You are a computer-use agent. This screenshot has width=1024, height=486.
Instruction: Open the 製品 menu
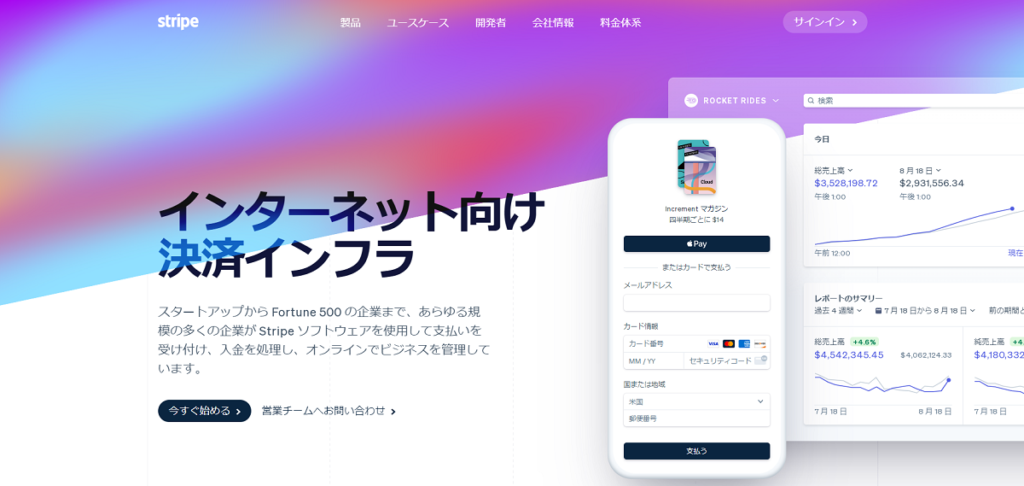tap(350, 22)
